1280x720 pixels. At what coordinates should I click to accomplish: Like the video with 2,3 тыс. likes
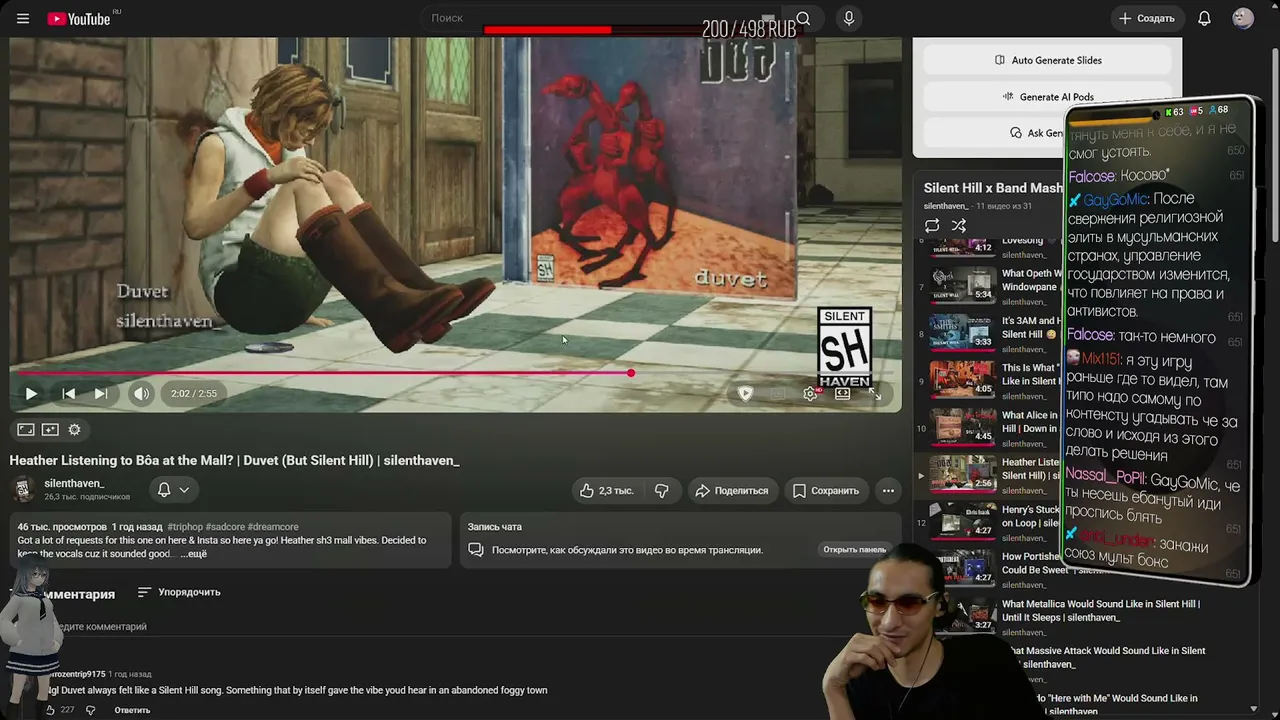point(607,490)
